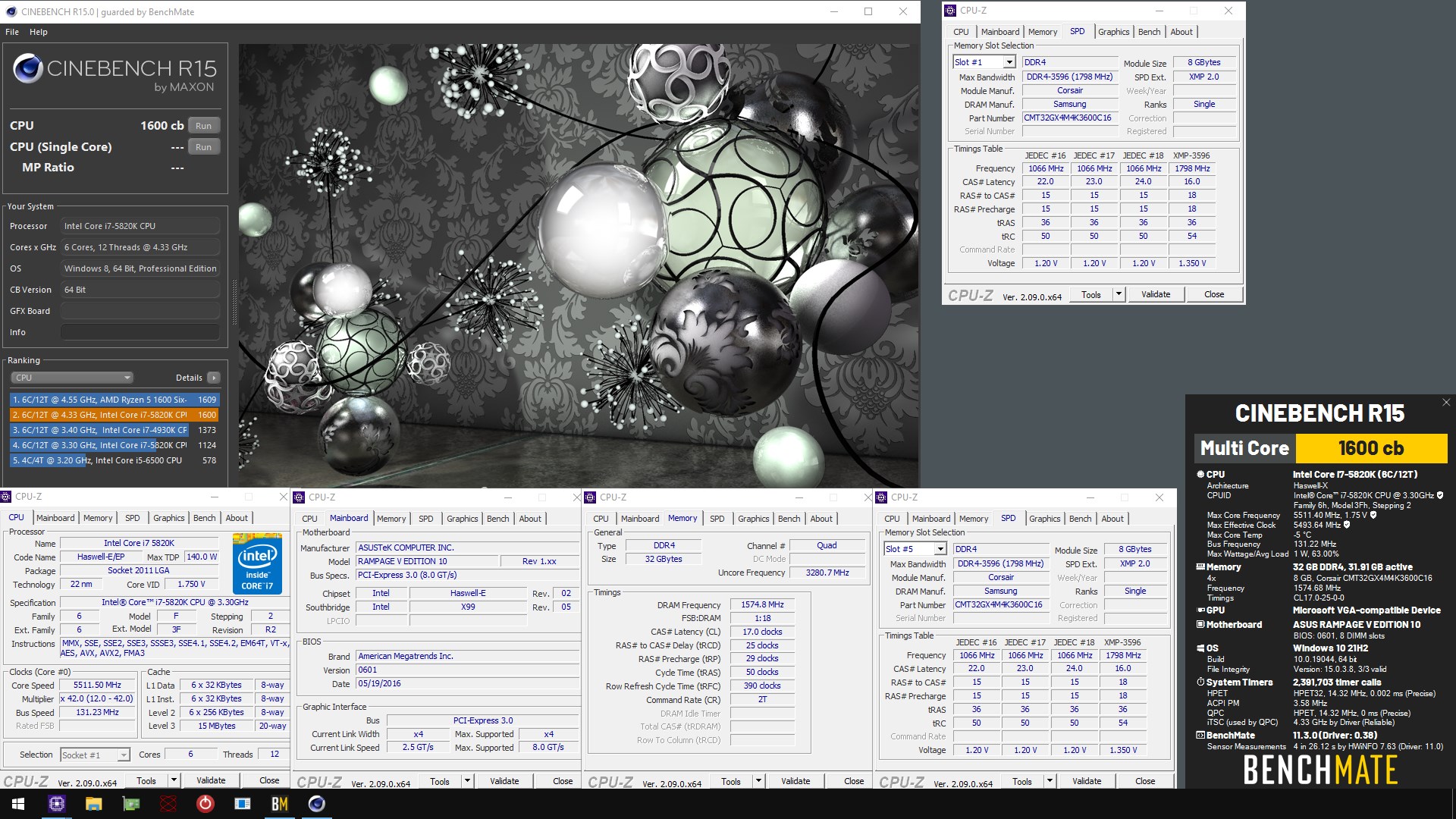
Task: Click the System Timers section icon in BenchMate
Action: (1200, 682)
